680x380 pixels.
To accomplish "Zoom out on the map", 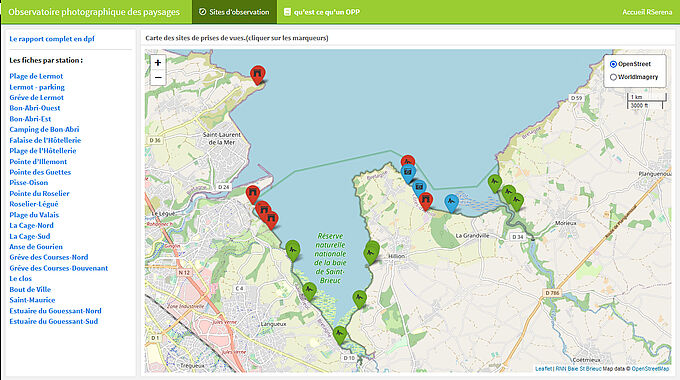I will 158,78.
